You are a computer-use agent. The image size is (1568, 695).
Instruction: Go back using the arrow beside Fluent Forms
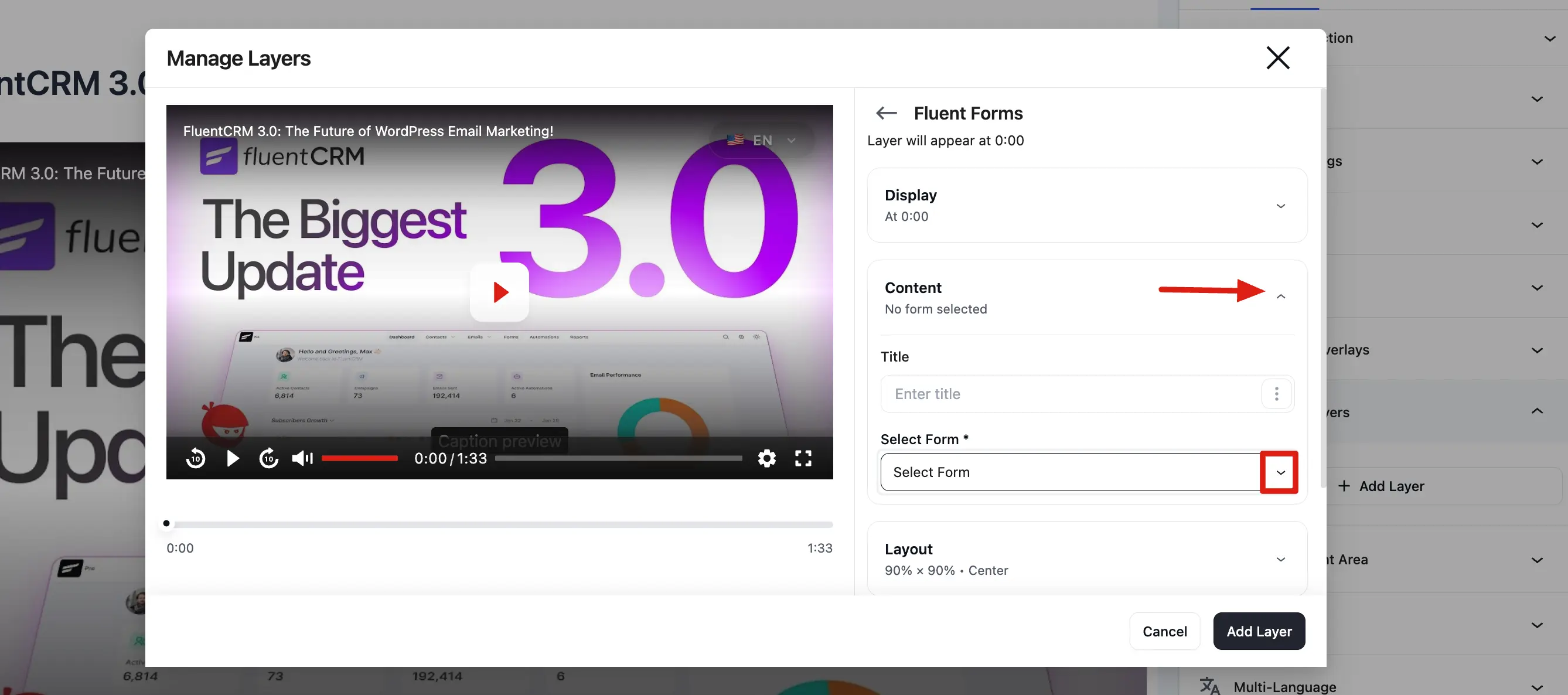(887, 113)
